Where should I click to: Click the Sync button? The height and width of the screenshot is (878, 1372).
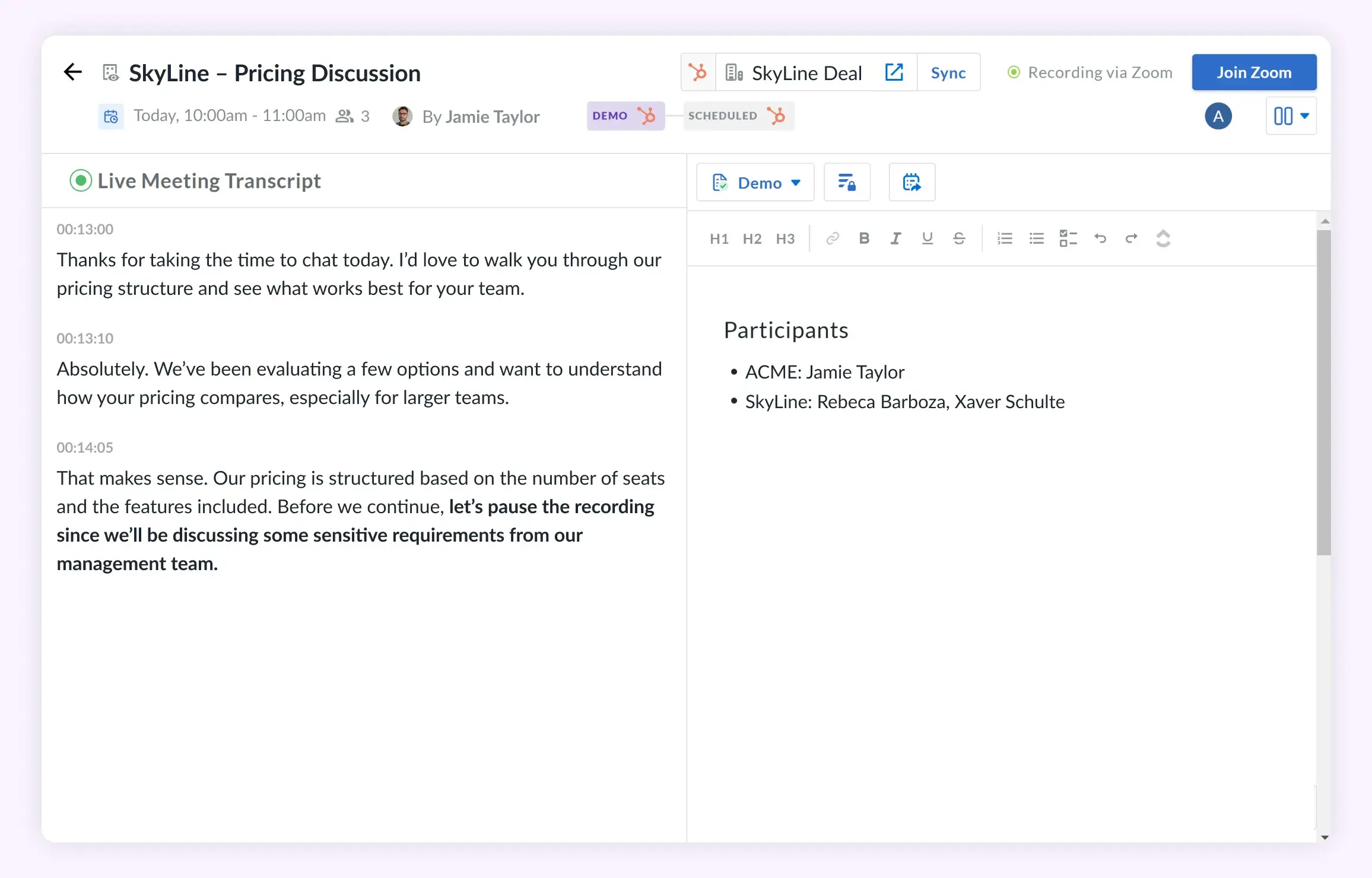click(x=948, y=72)
